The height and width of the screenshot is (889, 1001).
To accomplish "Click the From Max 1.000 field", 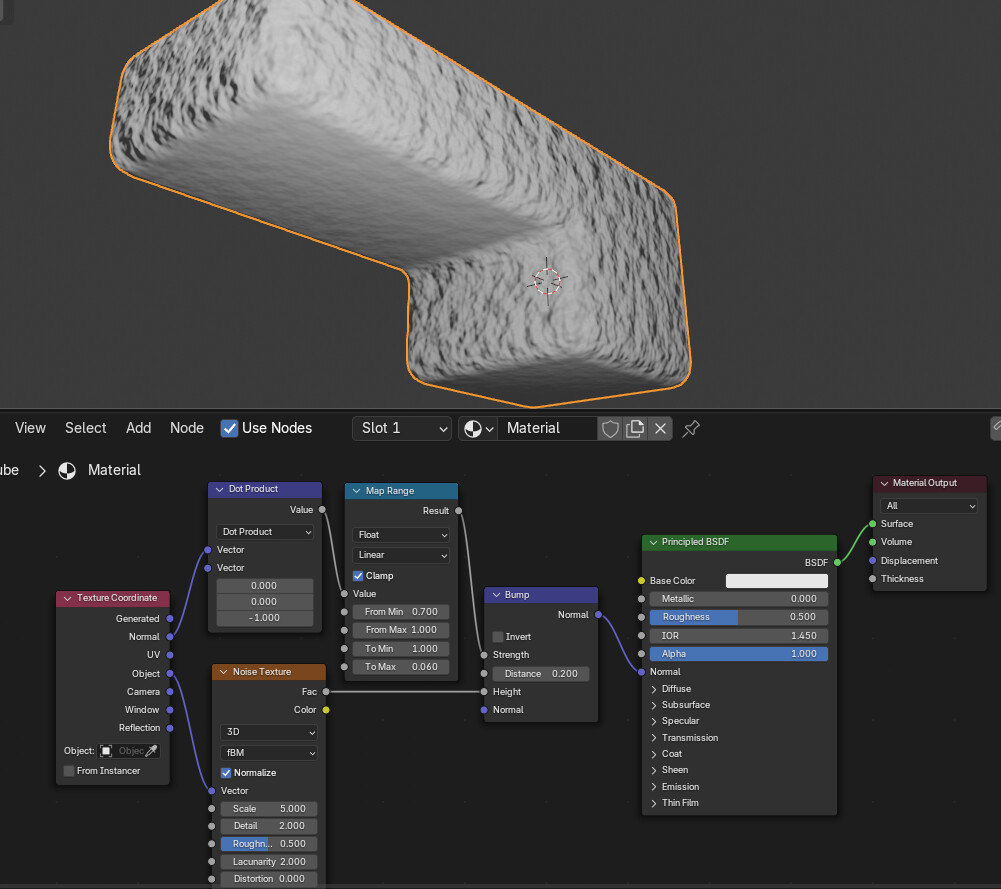I will [401, 630].
